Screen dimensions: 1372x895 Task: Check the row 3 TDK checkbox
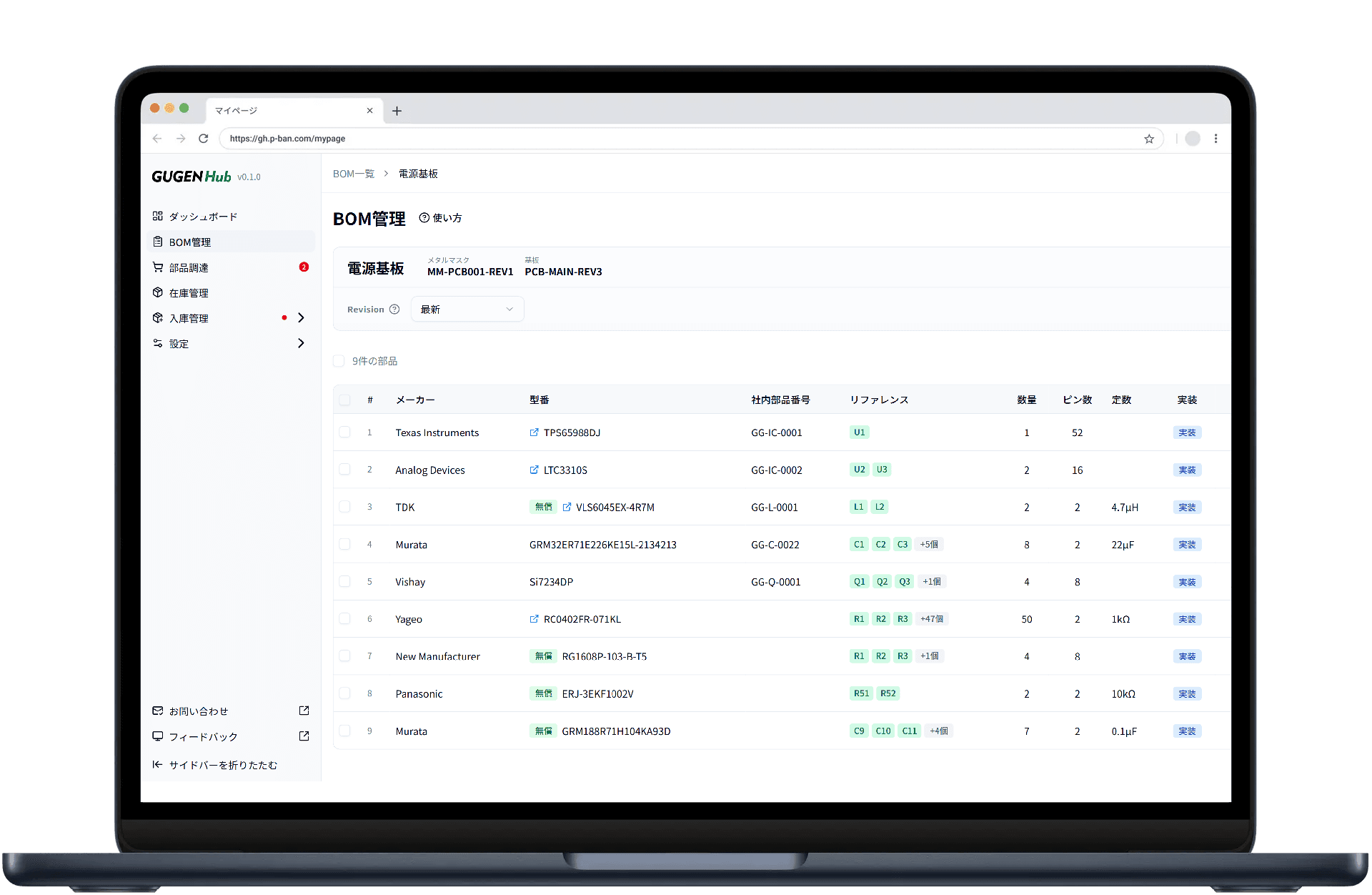pos(345,507)
